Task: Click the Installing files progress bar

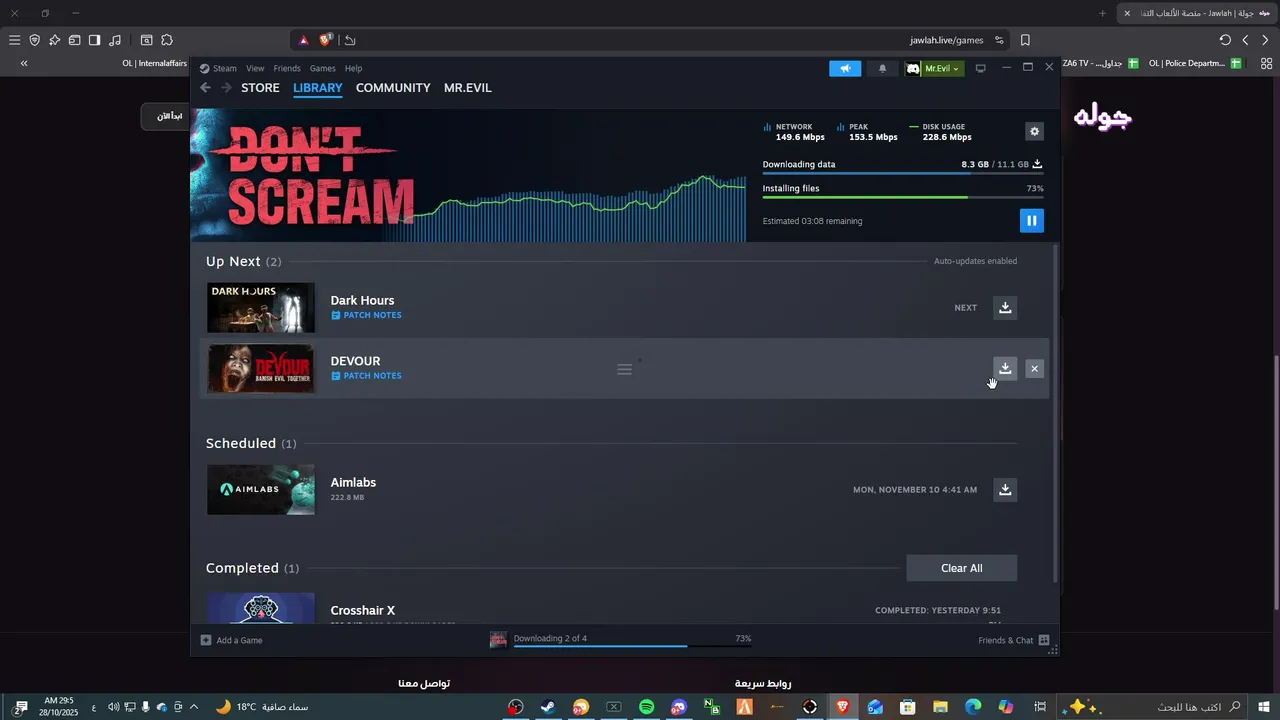Action: coord(903,197)
